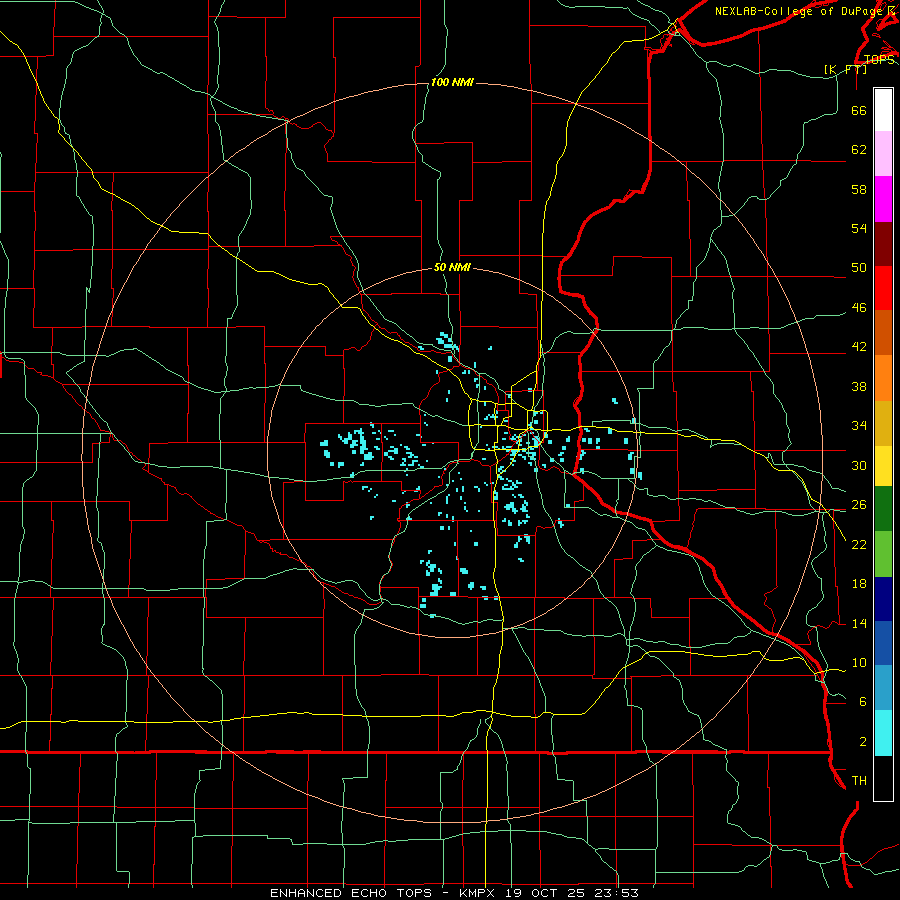
Task: Click the mustard gold legend swatch
Action: pyautogui.click(x=883, y=423)
